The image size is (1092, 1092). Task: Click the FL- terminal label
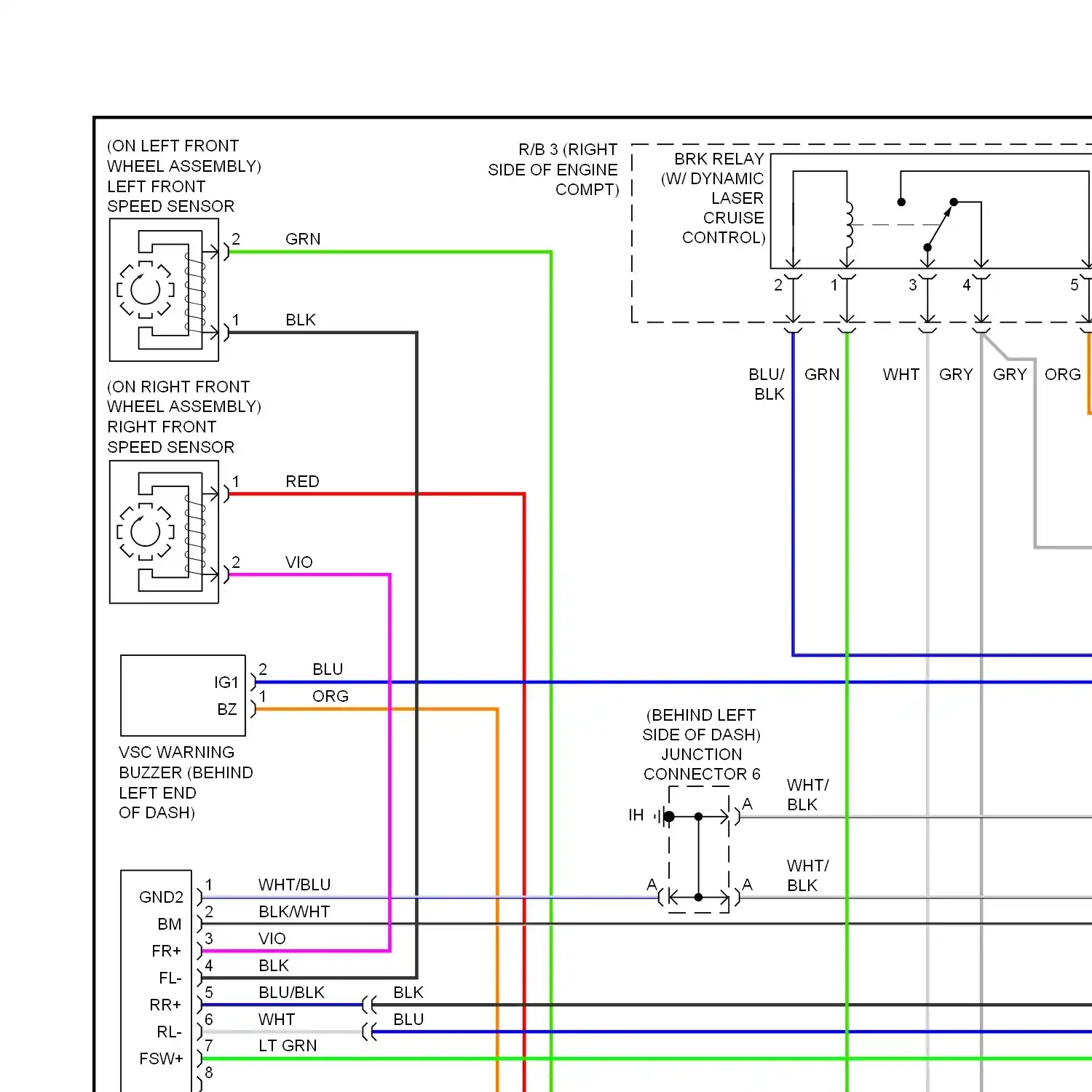(170, 978)
